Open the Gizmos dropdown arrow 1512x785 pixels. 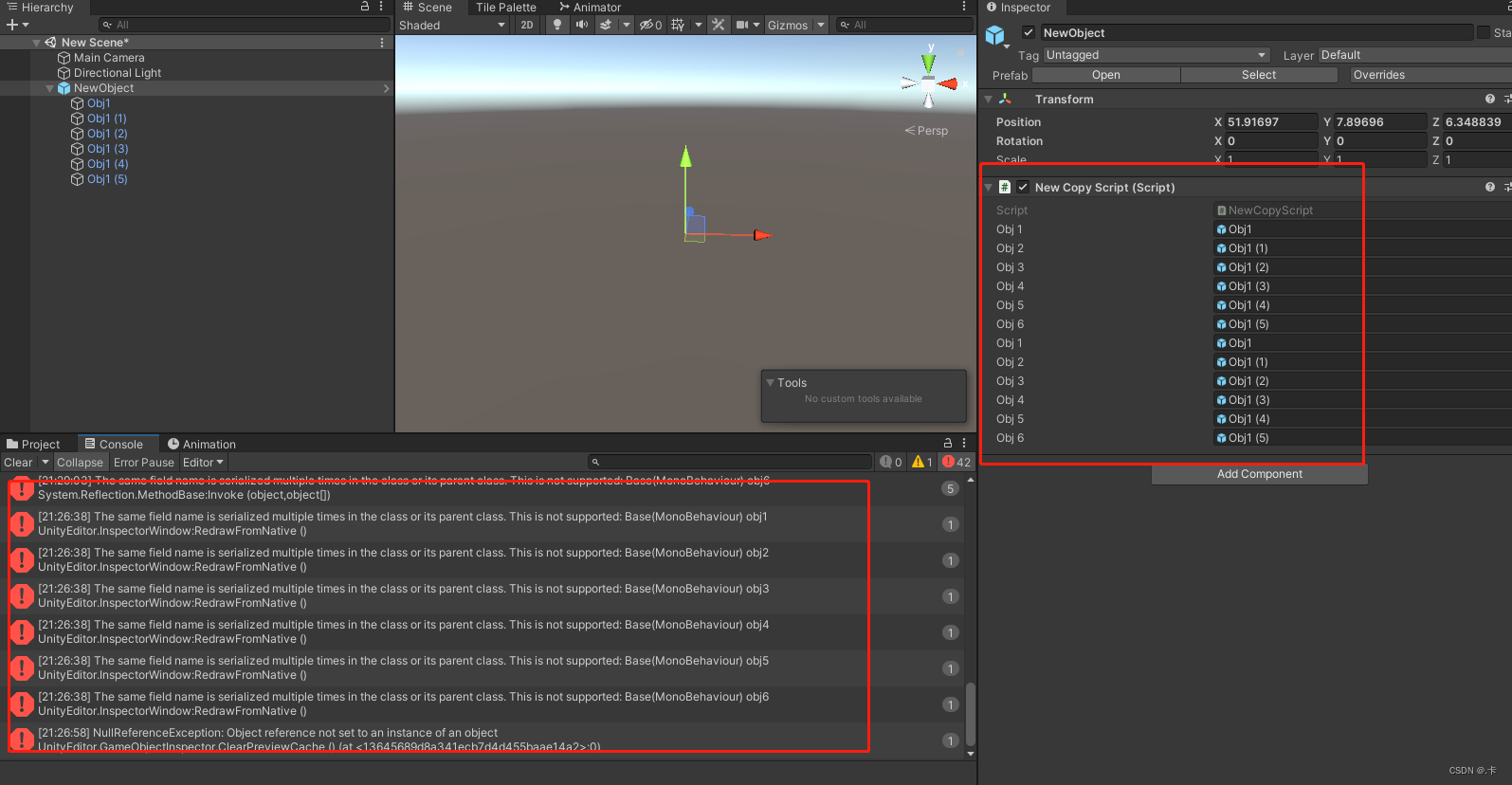point(821,25)
